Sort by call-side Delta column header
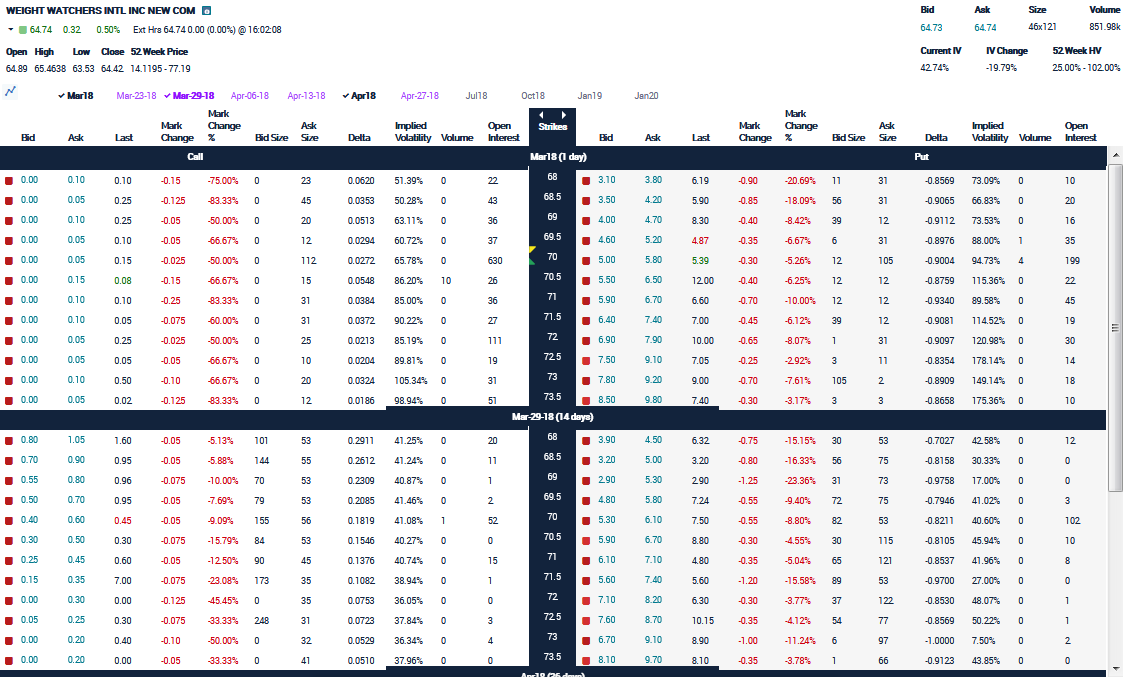 click(x=360, y=138)
